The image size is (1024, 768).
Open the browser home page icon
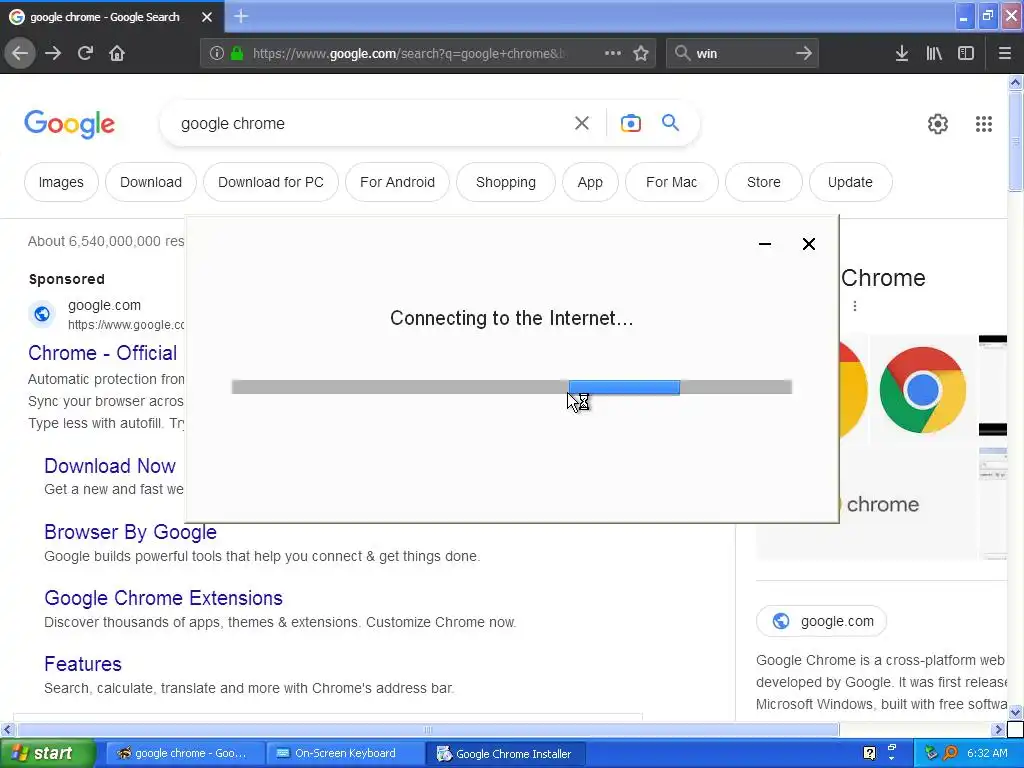pos(117,54)
